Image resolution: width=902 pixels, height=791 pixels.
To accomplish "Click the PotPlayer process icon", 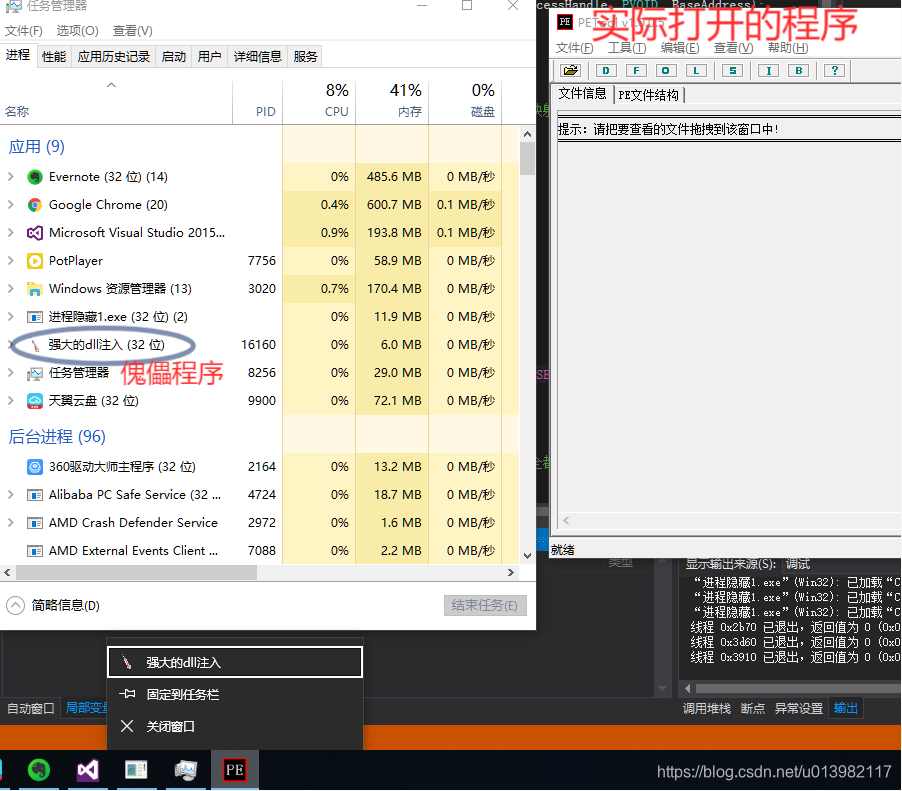I will click(35, 261).
